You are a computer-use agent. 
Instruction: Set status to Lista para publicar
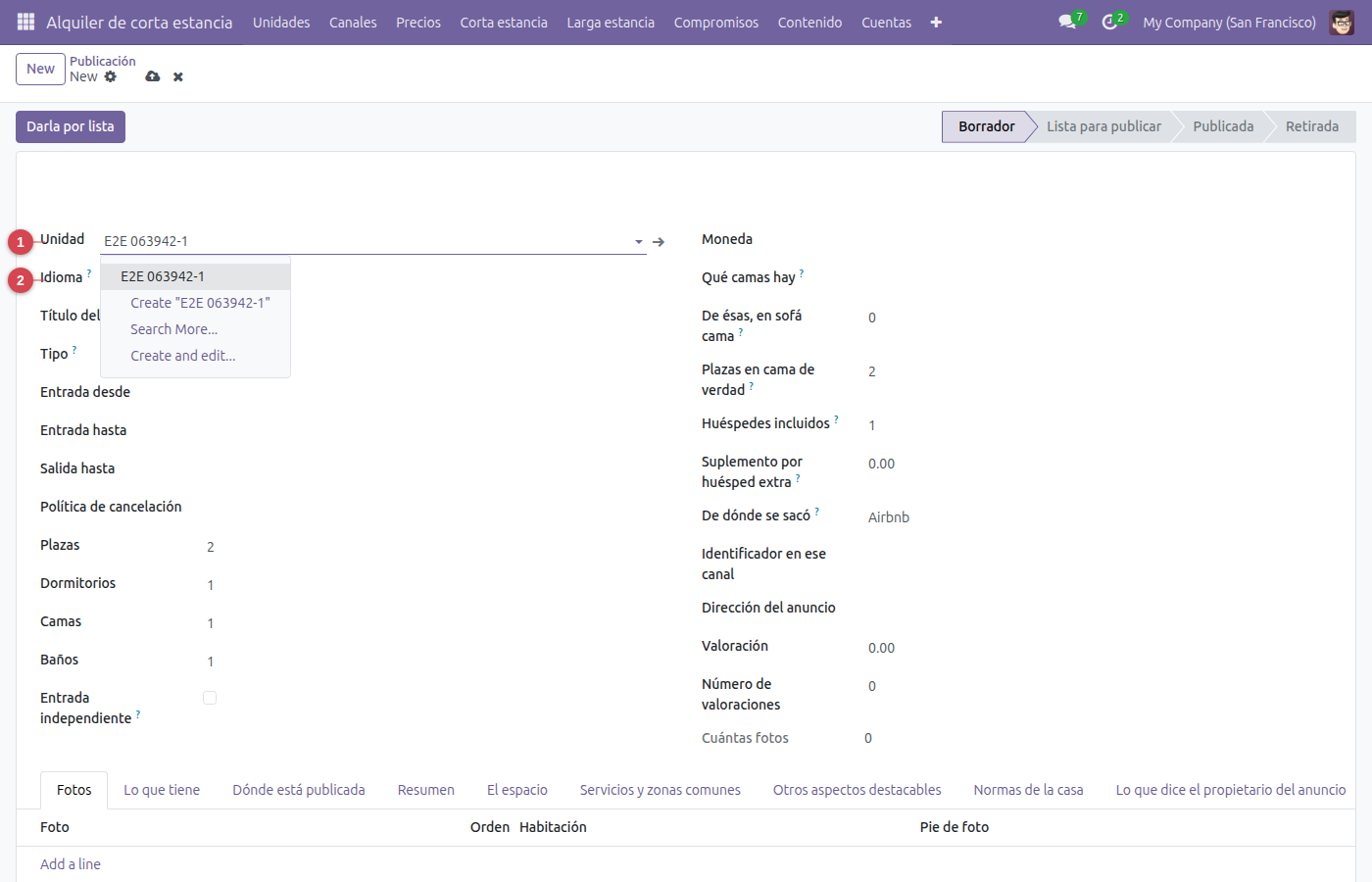pos(1103,126)
